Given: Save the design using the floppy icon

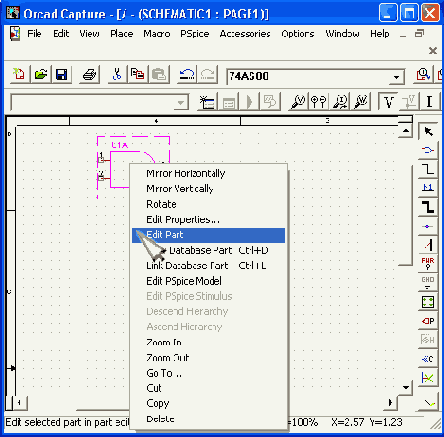Looking at the screenshot, I should point(62,74).
